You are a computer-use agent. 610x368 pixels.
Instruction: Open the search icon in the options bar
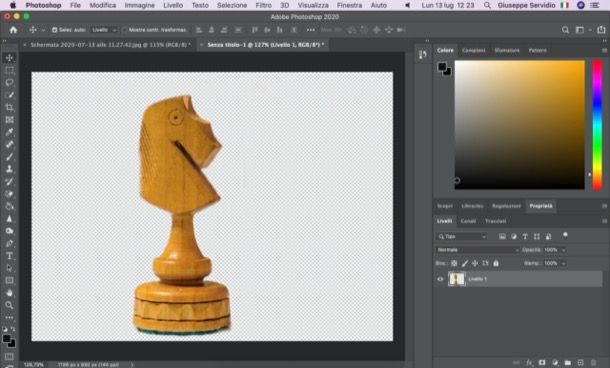click(x=565, y=30)
